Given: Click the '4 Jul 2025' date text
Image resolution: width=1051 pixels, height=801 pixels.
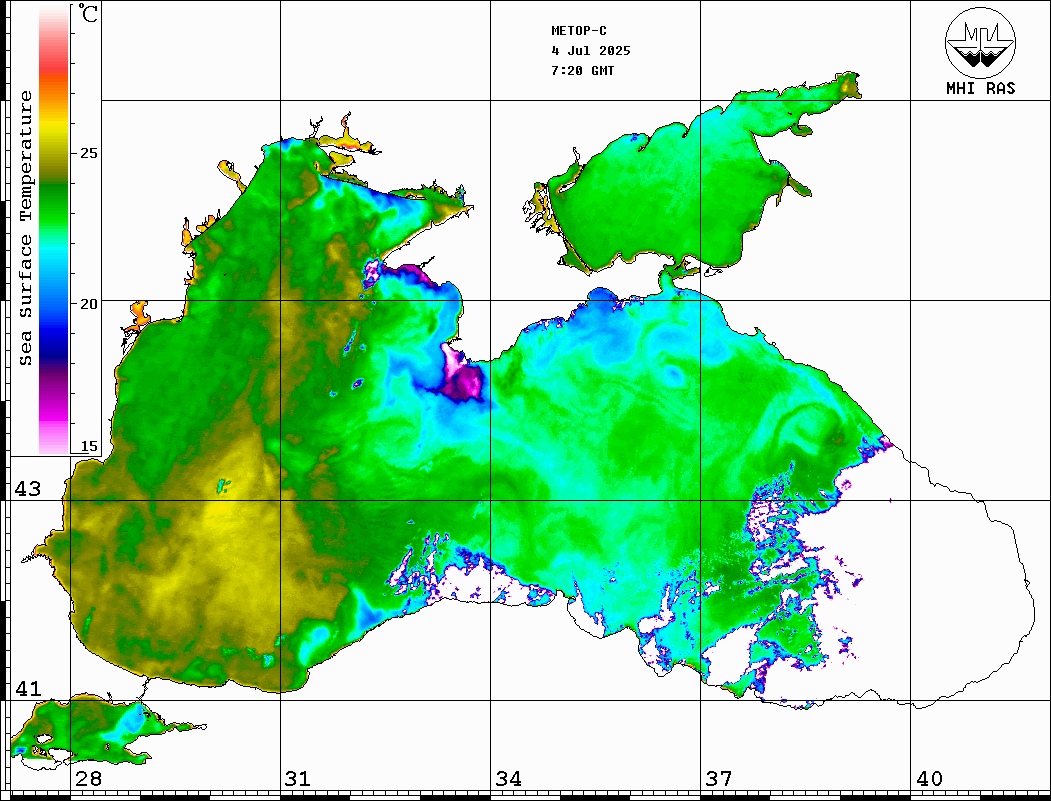Looking at the screenshot, I should pyautogui.click(x=591, y=51).
